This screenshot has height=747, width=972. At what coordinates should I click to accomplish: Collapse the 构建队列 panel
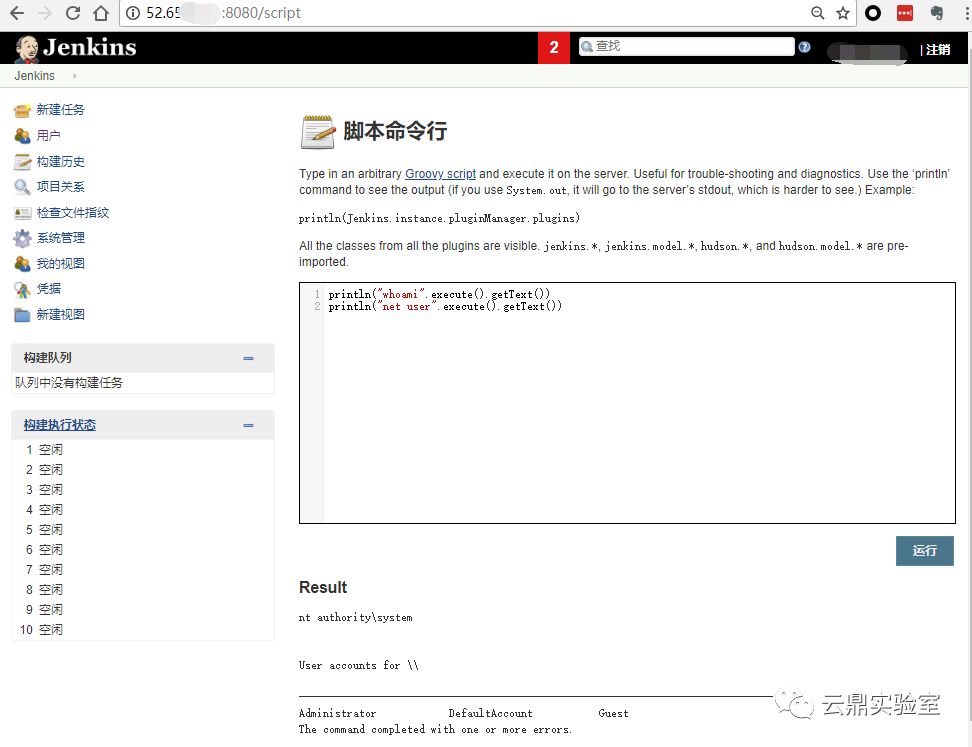coord(249,357)
